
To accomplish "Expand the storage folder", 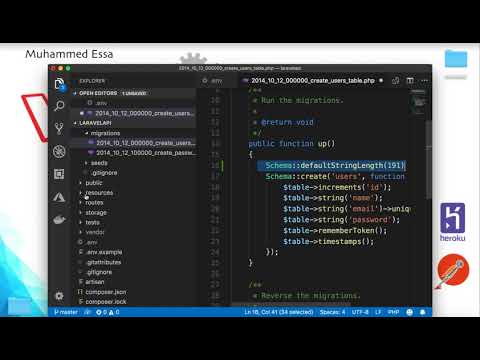I will [x=133, y=212].
